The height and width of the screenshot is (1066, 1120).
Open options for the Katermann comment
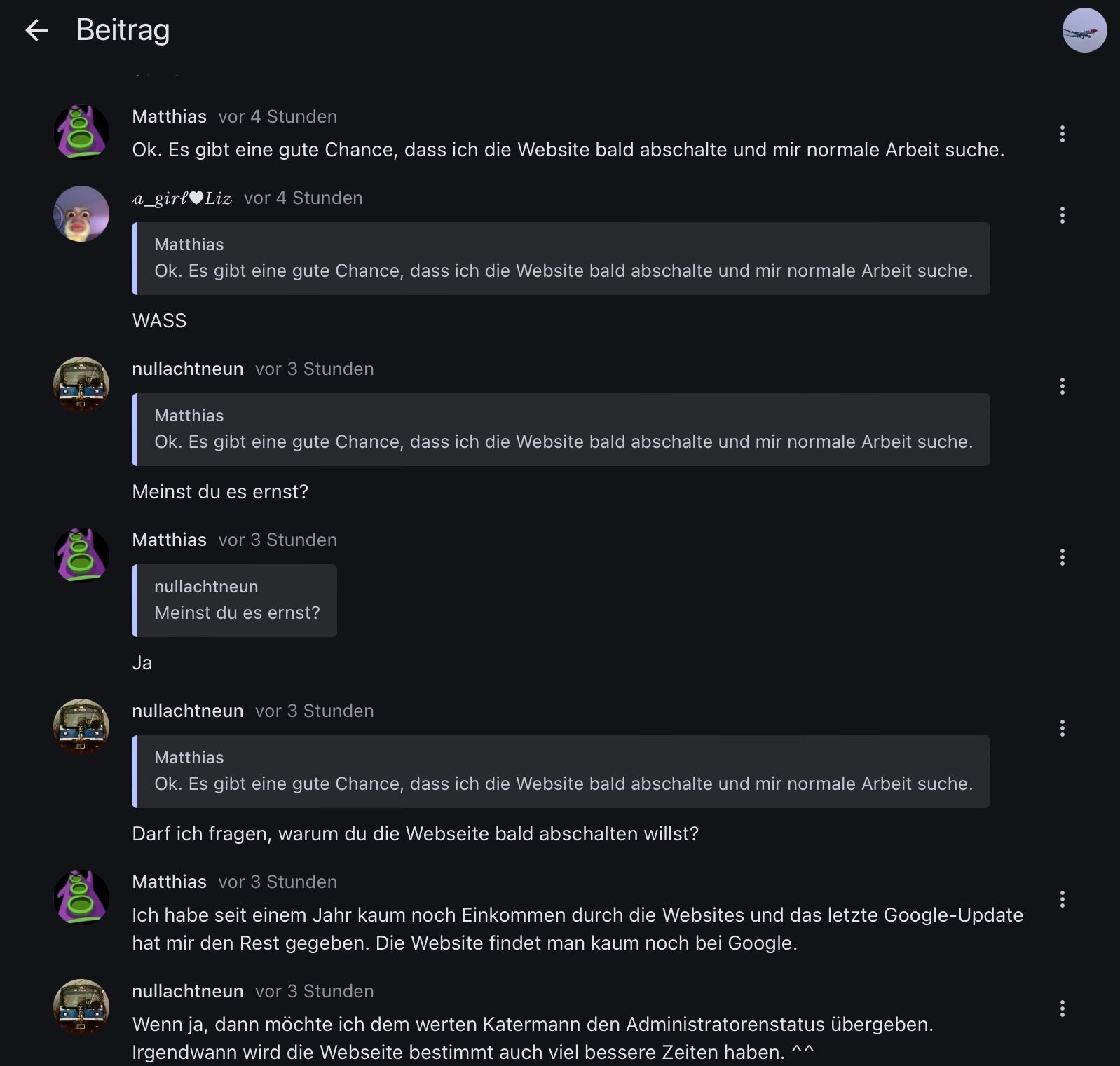[x=1063, y=1009]
